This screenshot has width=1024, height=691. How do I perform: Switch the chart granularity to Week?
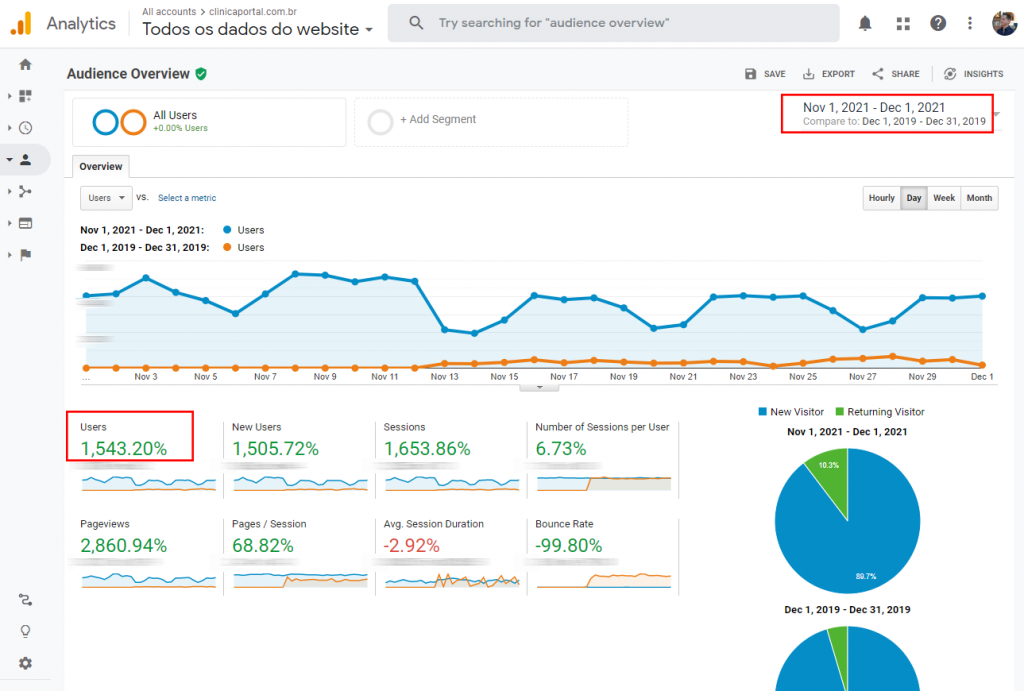943,198
